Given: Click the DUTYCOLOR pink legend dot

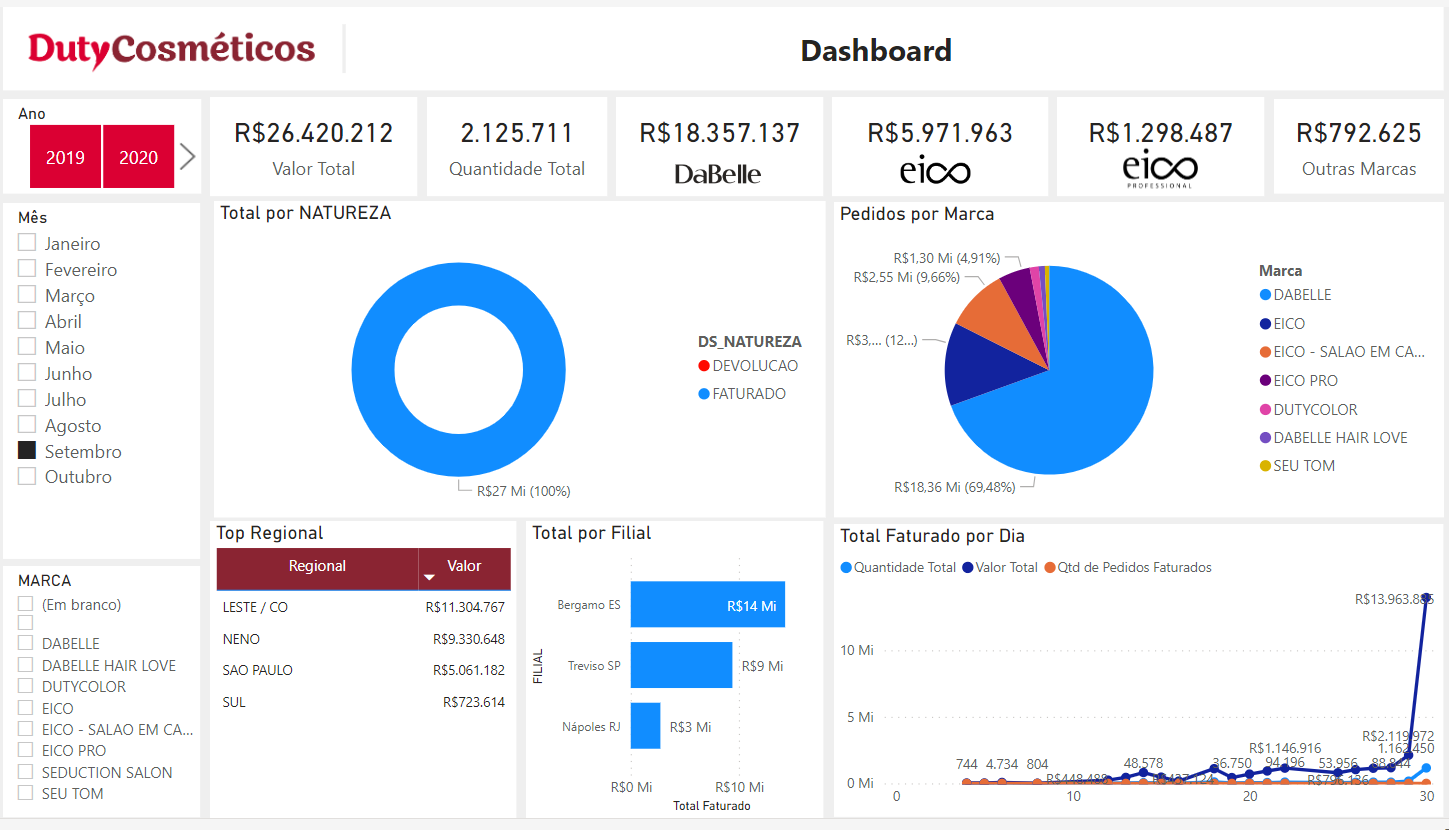Looking at the screenshot, I should 1265,409.
